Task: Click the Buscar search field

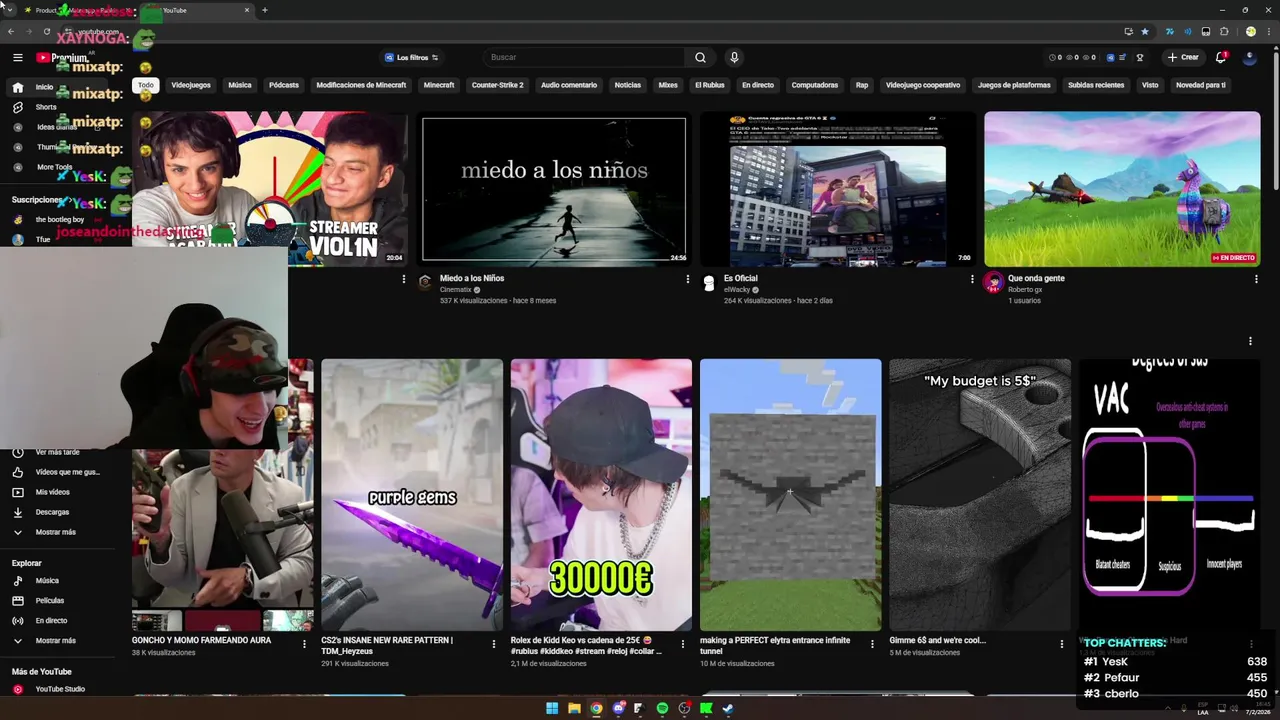Action: [x=584, y=57]
